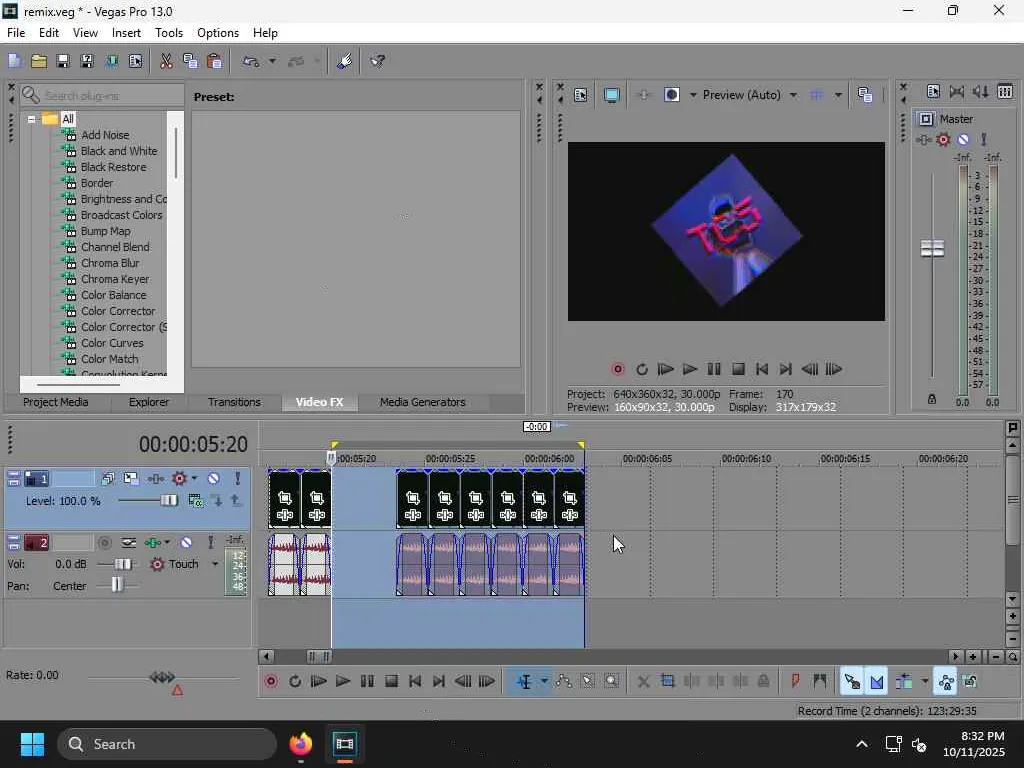Click Track FX icon on audio track 2
1024x768 pixels.
[x=152, y=543]
